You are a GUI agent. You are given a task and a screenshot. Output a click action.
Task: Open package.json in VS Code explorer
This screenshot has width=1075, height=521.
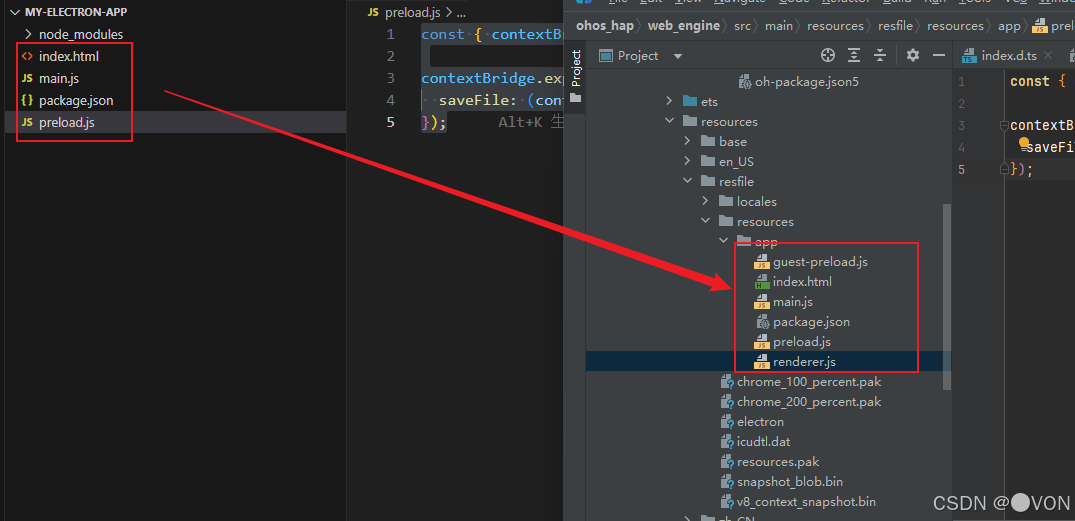pyautogui.click(x=76, y=100)
